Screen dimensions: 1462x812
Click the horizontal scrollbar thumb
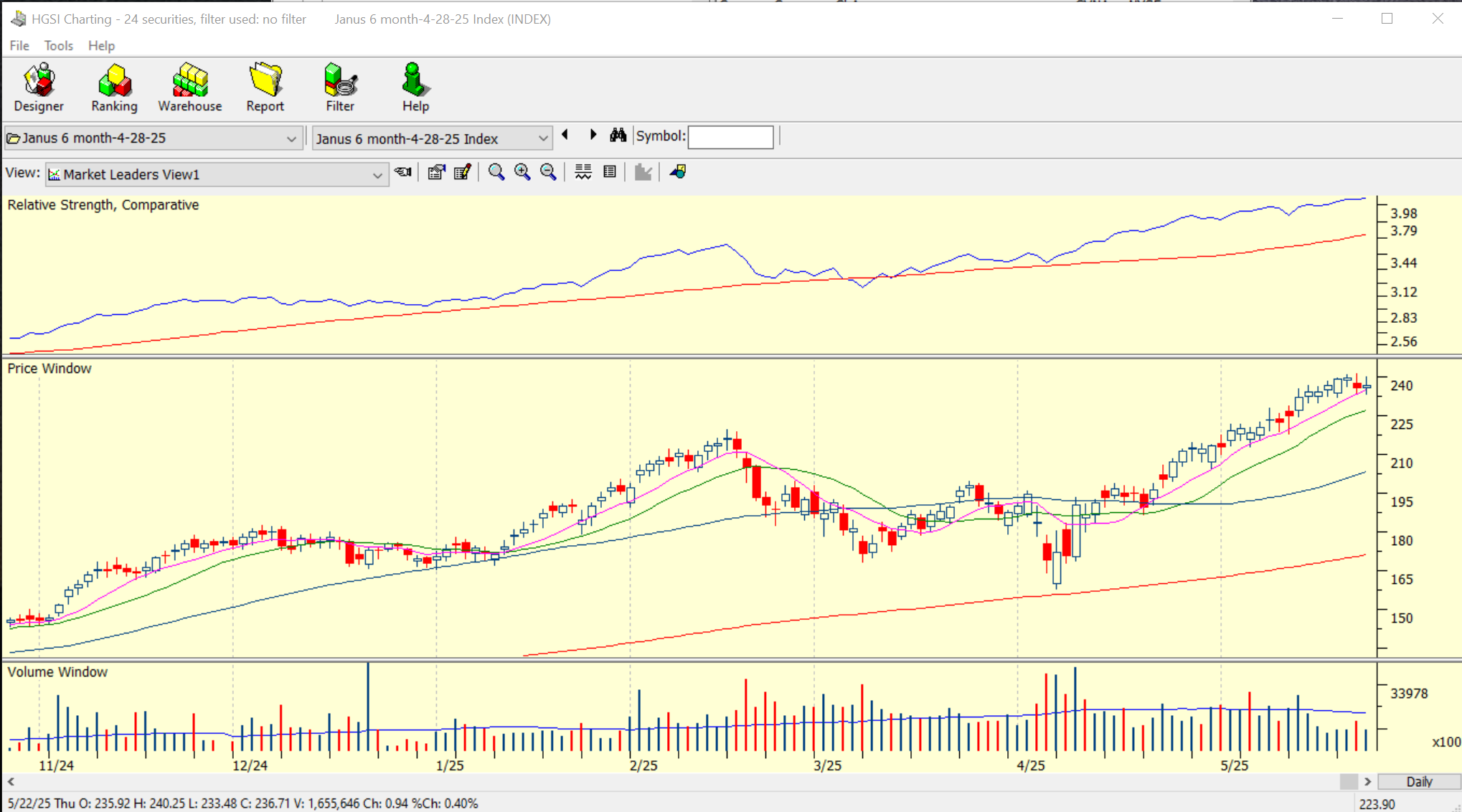(1349, 782)
